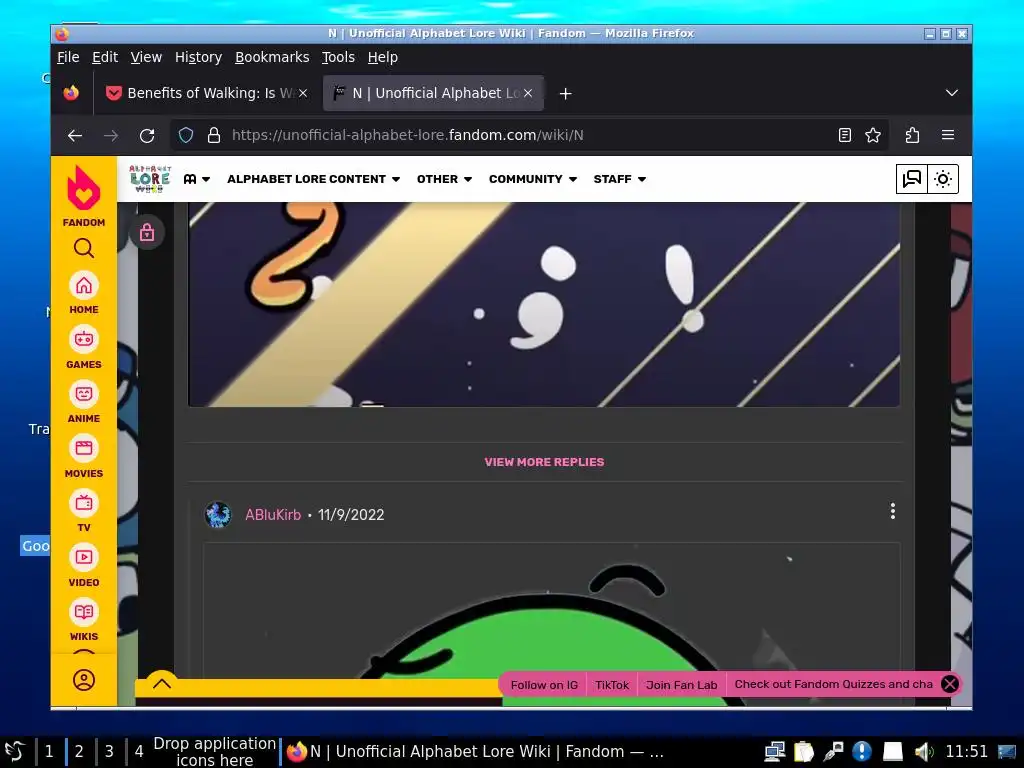1024x768 pixels.
Task: Click Join Fan Lab button
Action: [x=681, y=684]
